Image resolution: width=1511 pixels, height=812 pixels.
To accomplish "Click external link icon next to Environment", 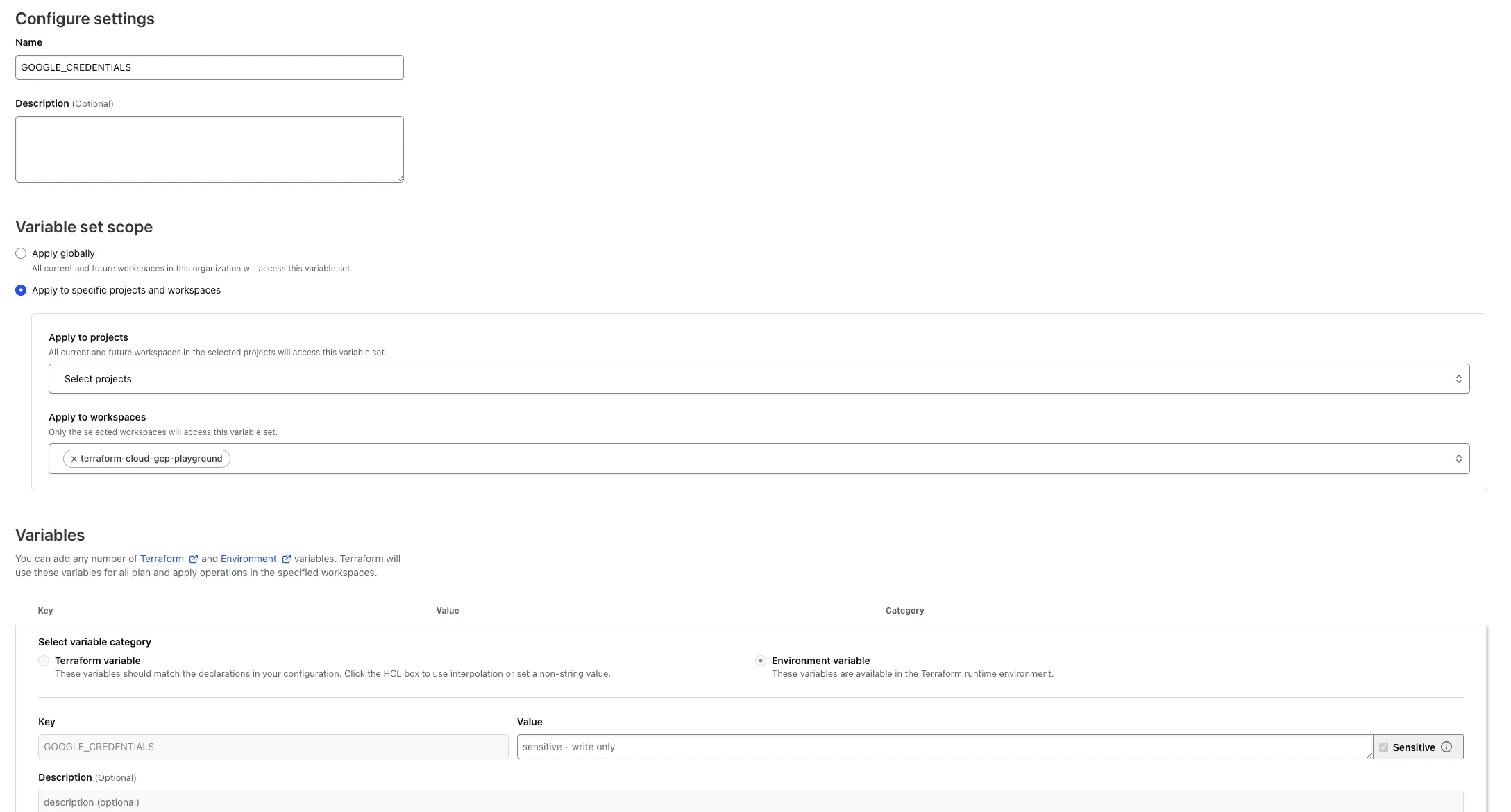I will [286, 559].
